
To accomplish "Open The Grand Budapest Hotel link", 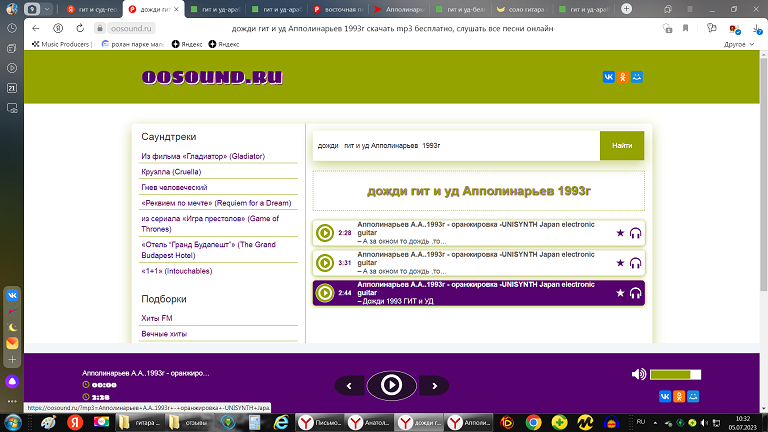I will pos(208,250).
